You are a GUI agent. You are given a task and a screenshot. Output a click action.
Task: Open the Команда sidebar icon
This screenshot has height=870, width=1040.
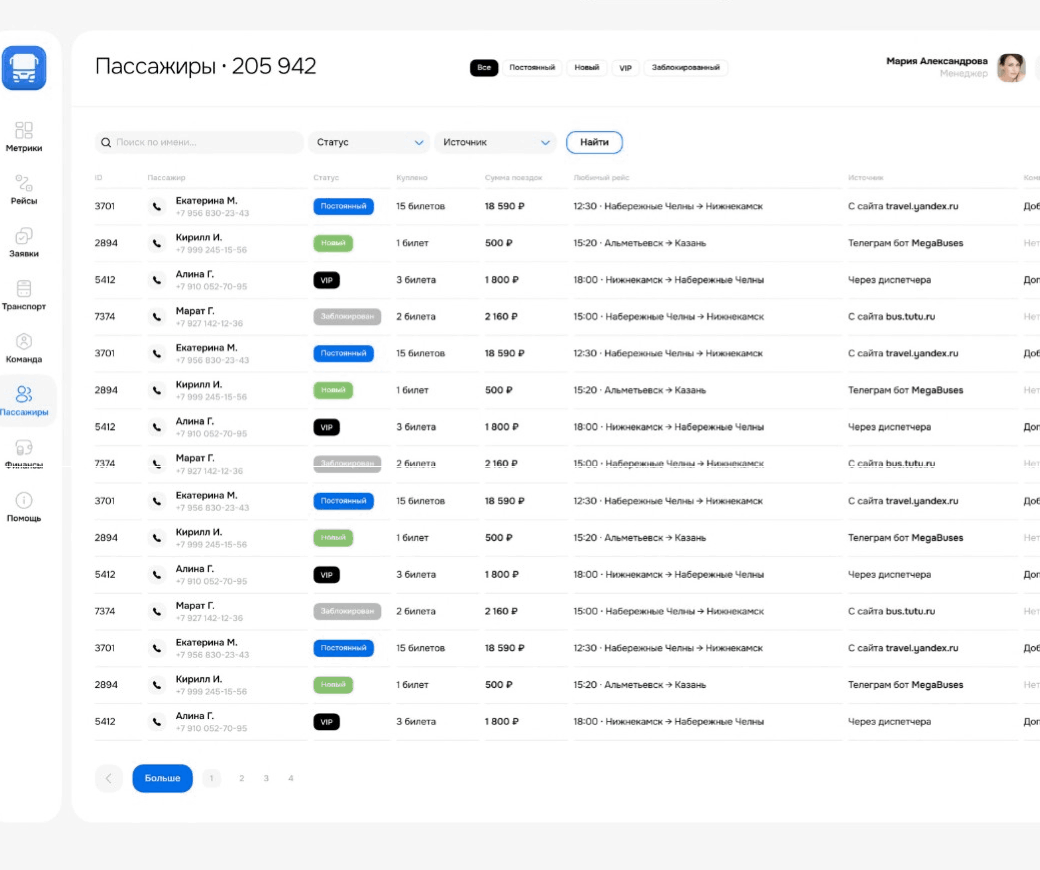(24, 342)
